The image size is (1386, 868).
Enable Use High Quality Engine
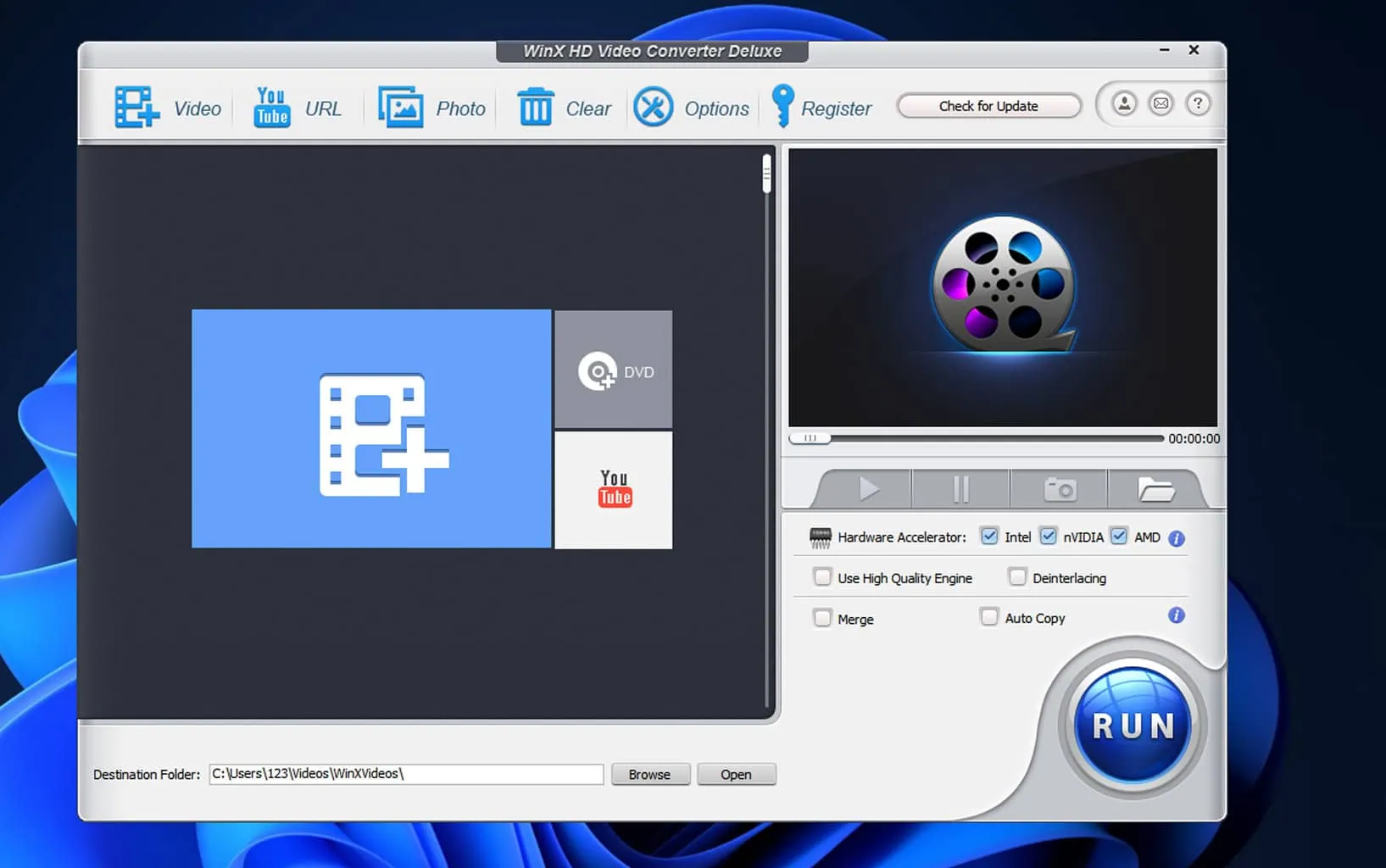pyautogui.click(x=822, y=577)
